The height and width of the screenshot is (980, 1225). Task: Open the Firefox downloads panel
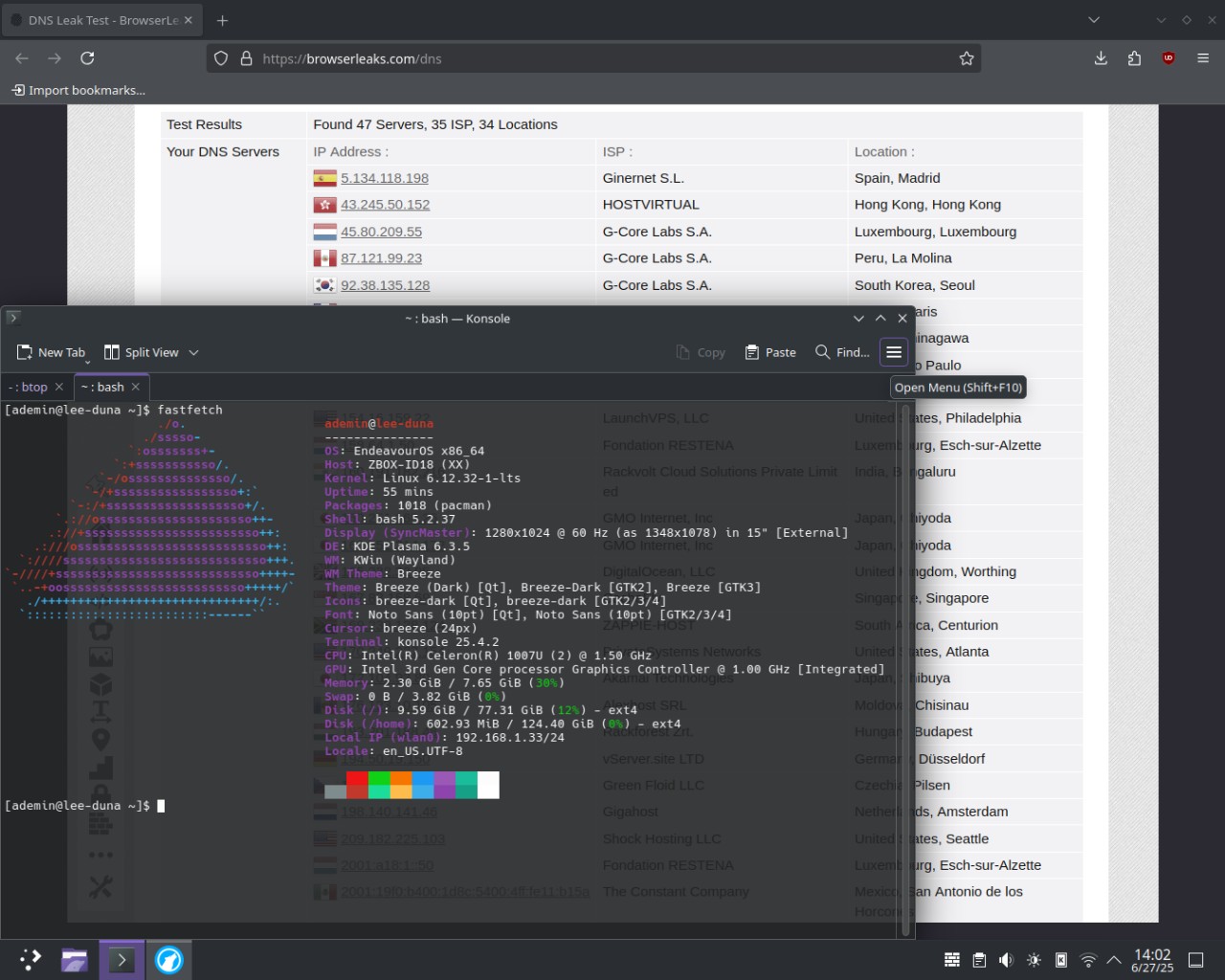tap(1101, 58)
